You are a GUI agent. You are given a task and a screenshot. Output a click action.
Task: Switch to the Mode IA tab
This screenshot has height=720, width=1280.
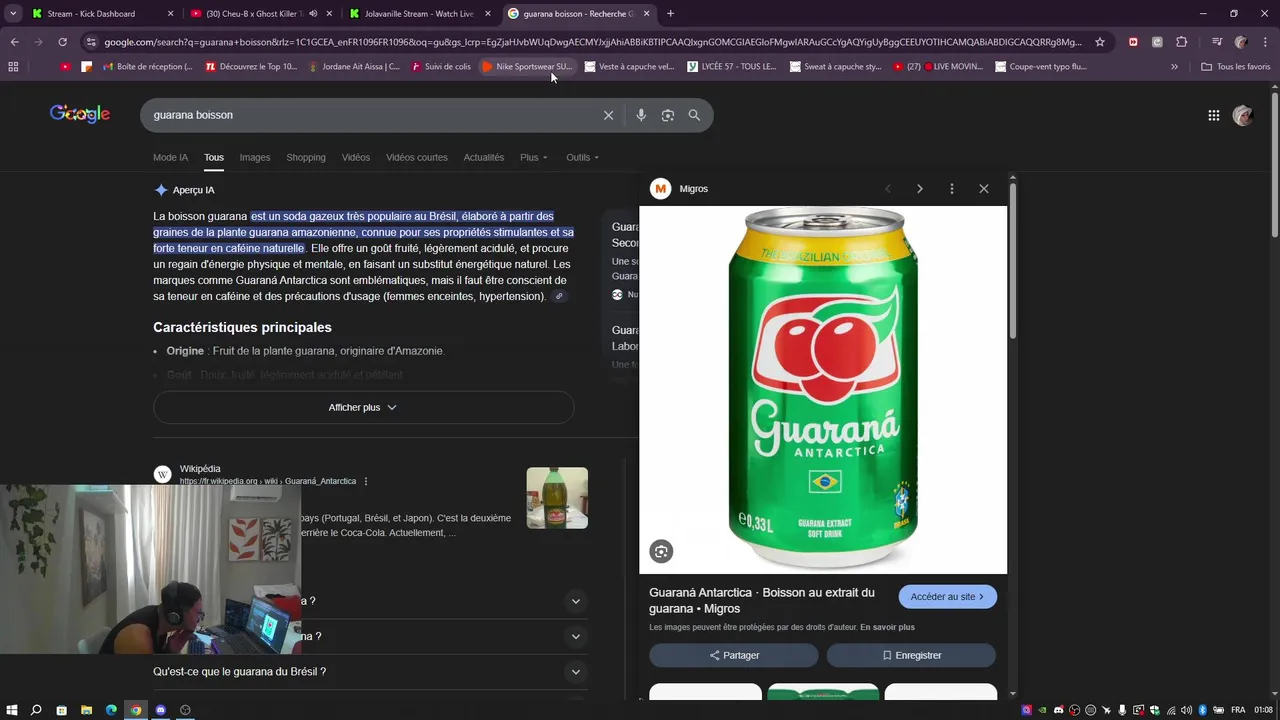tap(170, 157)
